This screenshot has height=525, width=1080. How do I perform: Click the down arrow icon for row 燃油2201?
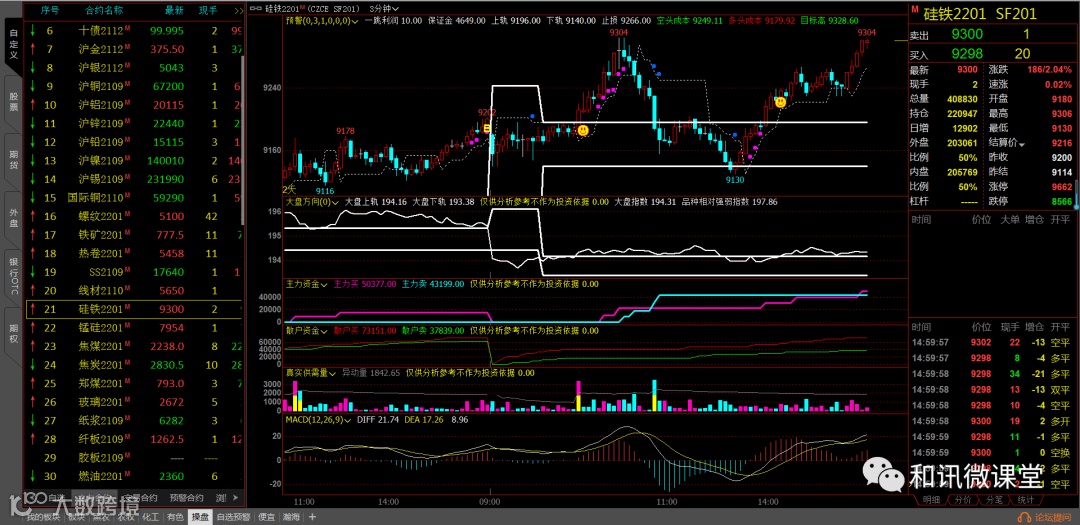tap(32, 476)
